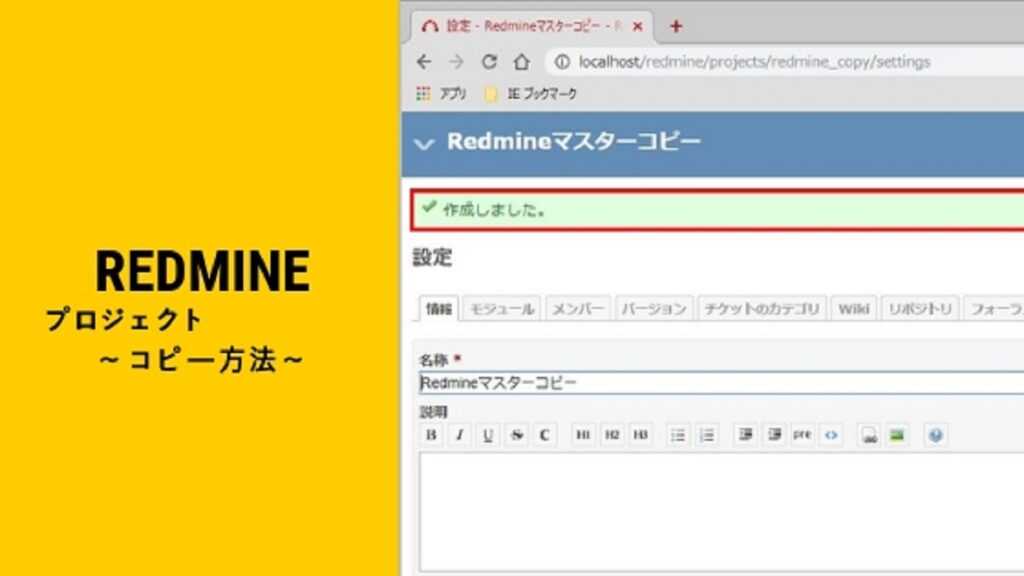The width and height of the screenshot is (1024, 576).
Task: Insert Heading 2 with H2 button
Action: pyautogui.click(x=612, y=435)
